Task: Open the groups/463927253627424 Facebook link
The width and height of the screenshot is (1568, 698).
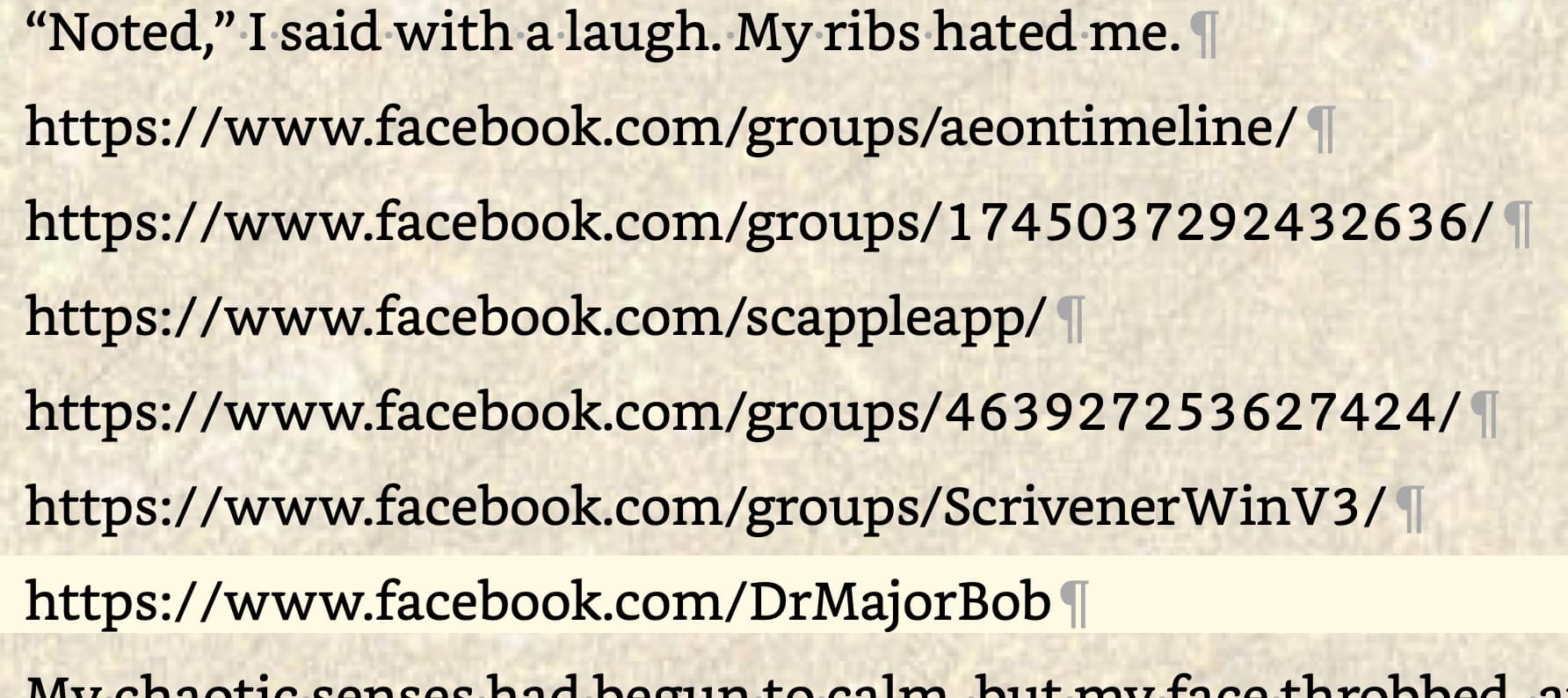Action: tap(743, 413)
